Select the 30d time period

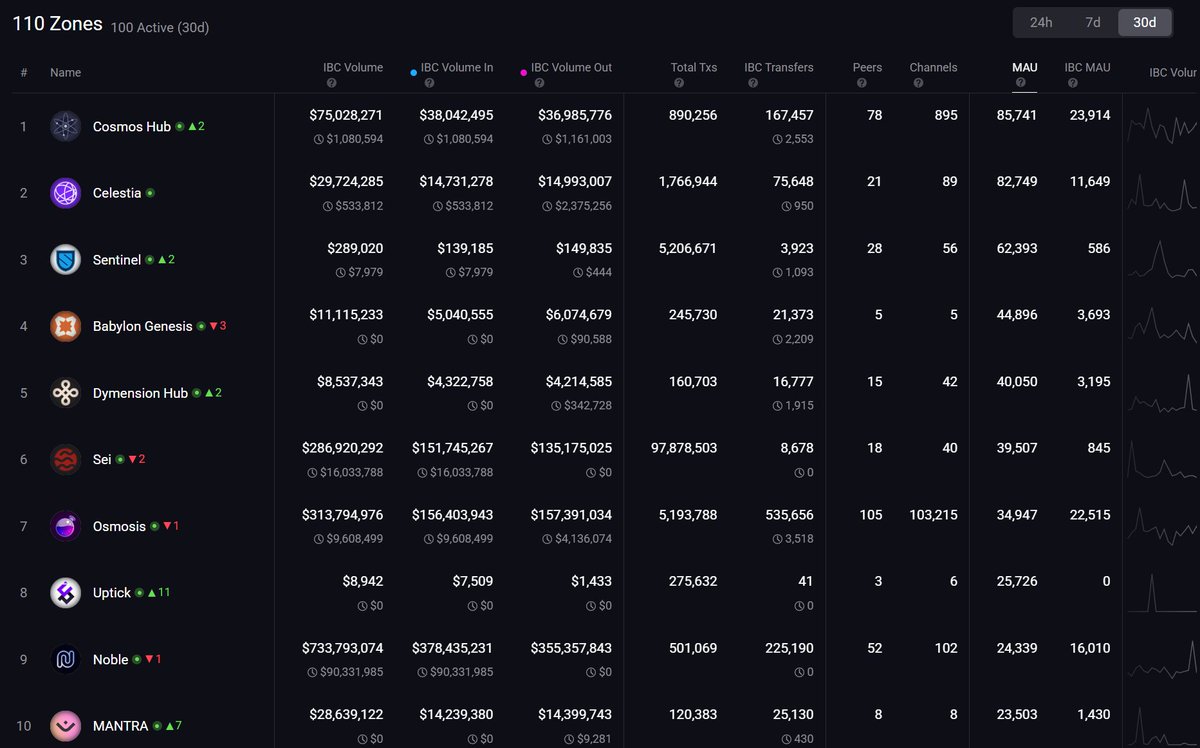(1144, 22)
